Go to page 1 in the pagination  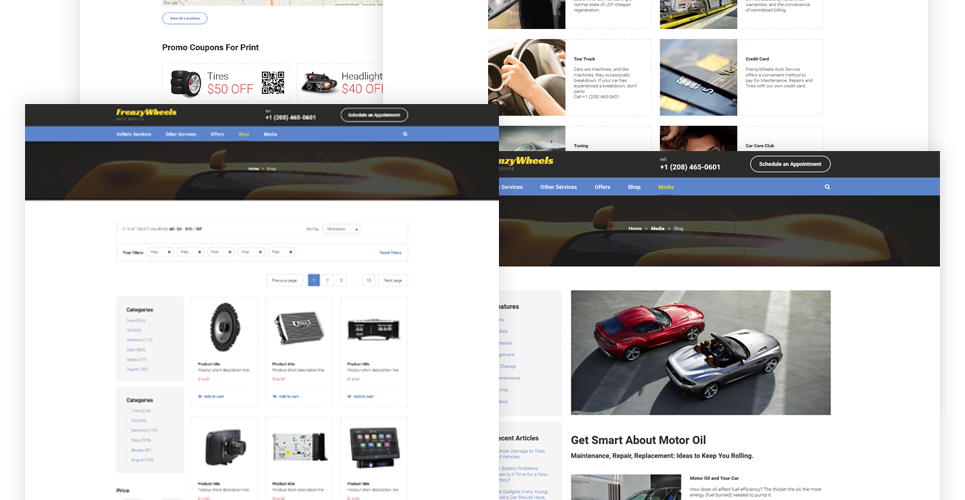point(314,280)
